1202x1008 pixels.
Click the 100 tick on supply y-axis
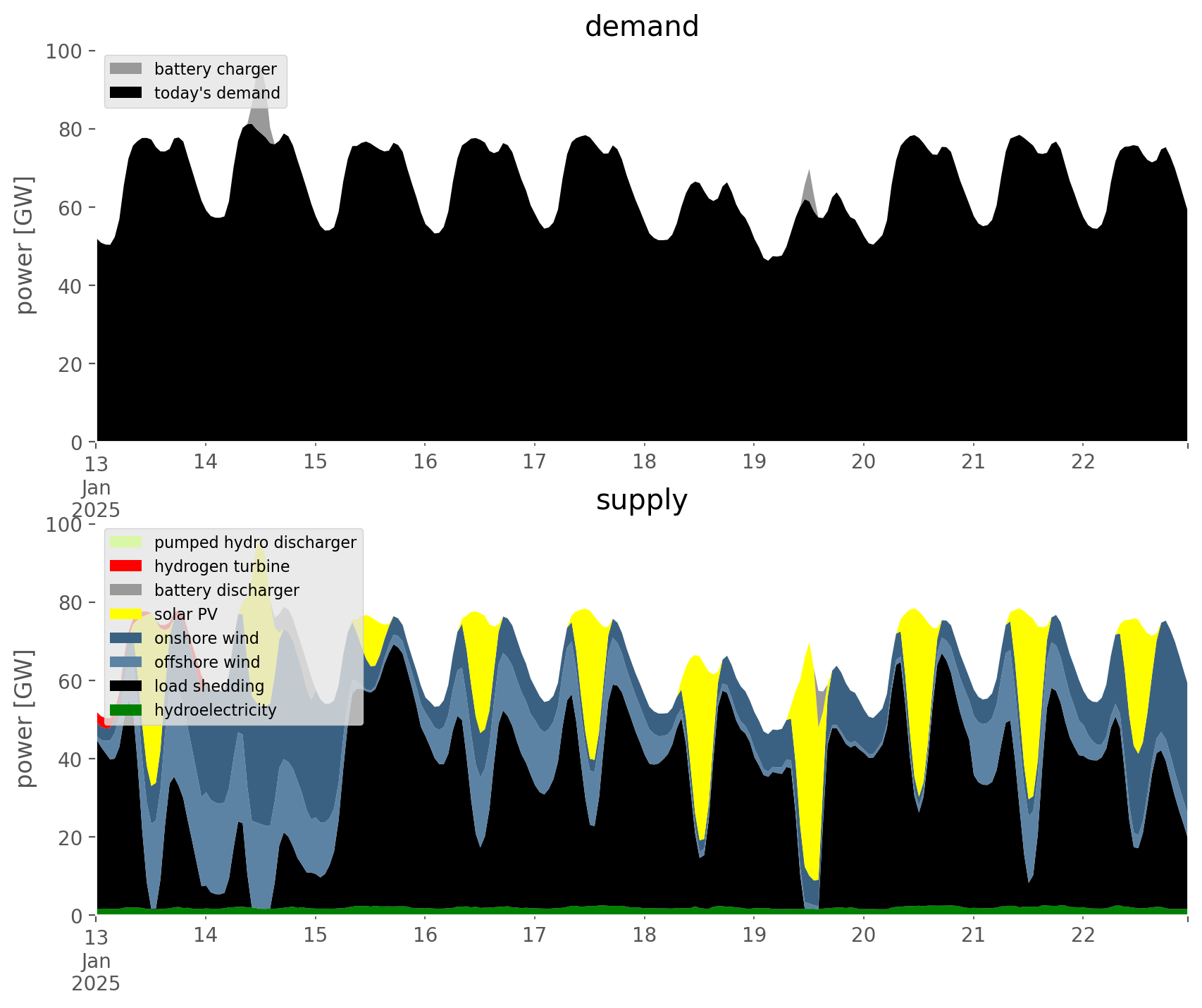65,524
